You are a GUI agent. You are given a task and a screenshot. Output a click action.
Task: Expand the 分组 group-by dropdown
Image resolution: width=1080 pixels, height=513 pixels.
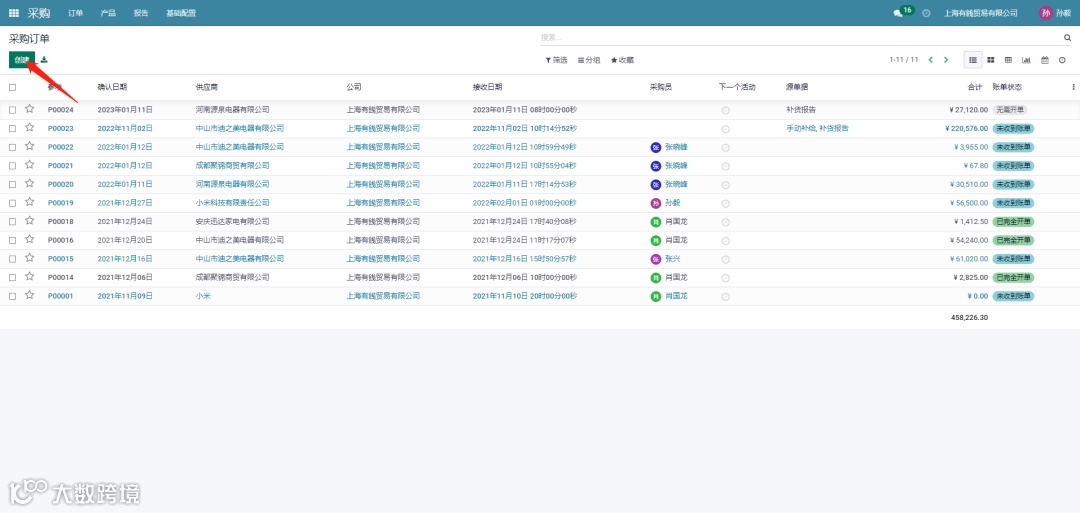(589, 60)
